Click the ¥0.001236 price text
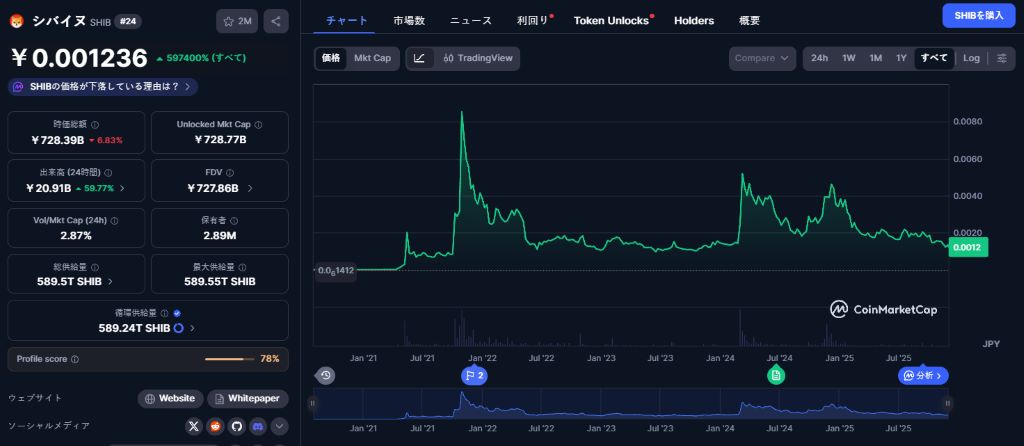Viewport: 1024px width, 446px height. (x=79, y=58)
